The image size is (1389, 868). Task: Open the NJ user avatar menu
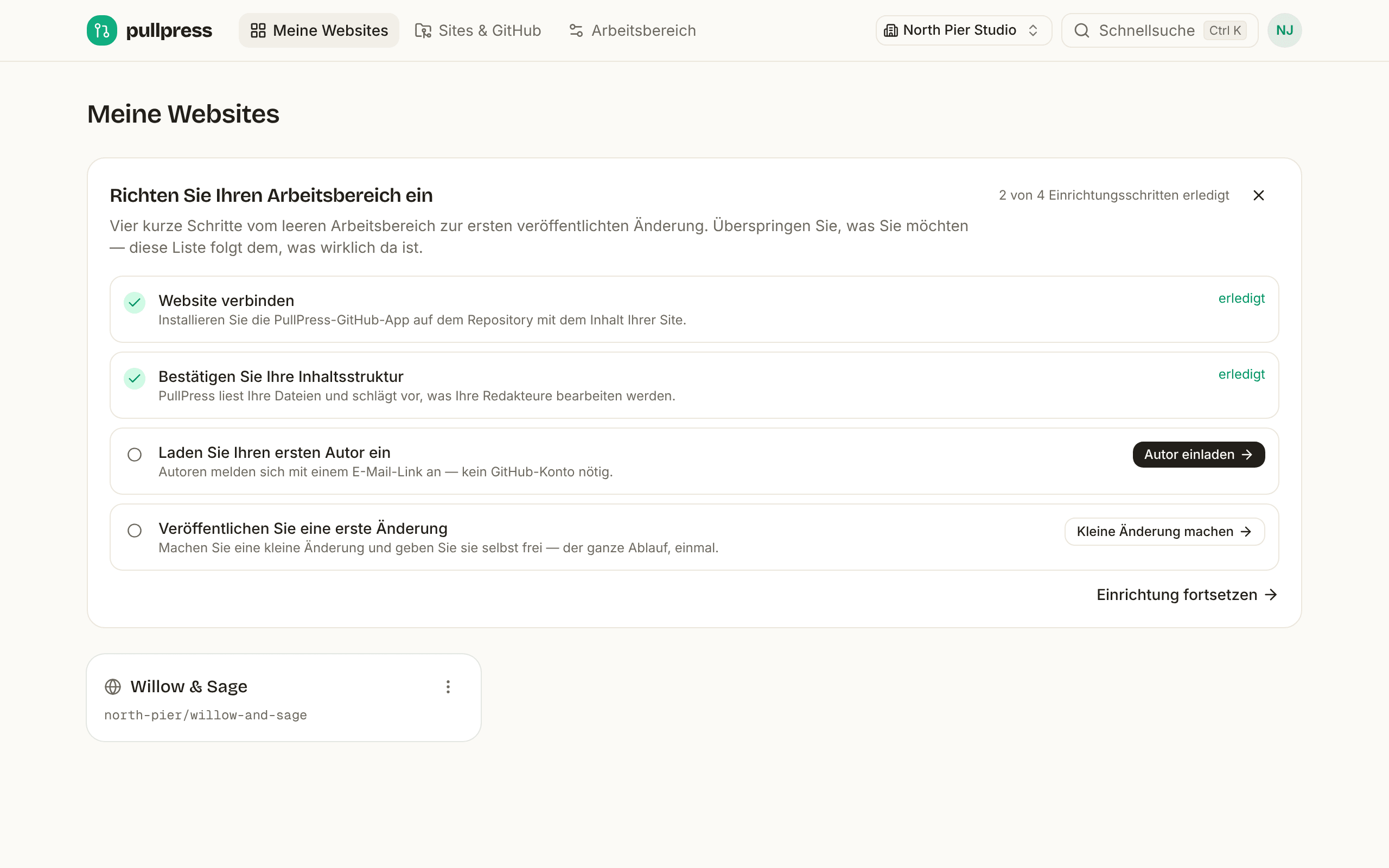pyautogui.click(x=1284, y=30)
